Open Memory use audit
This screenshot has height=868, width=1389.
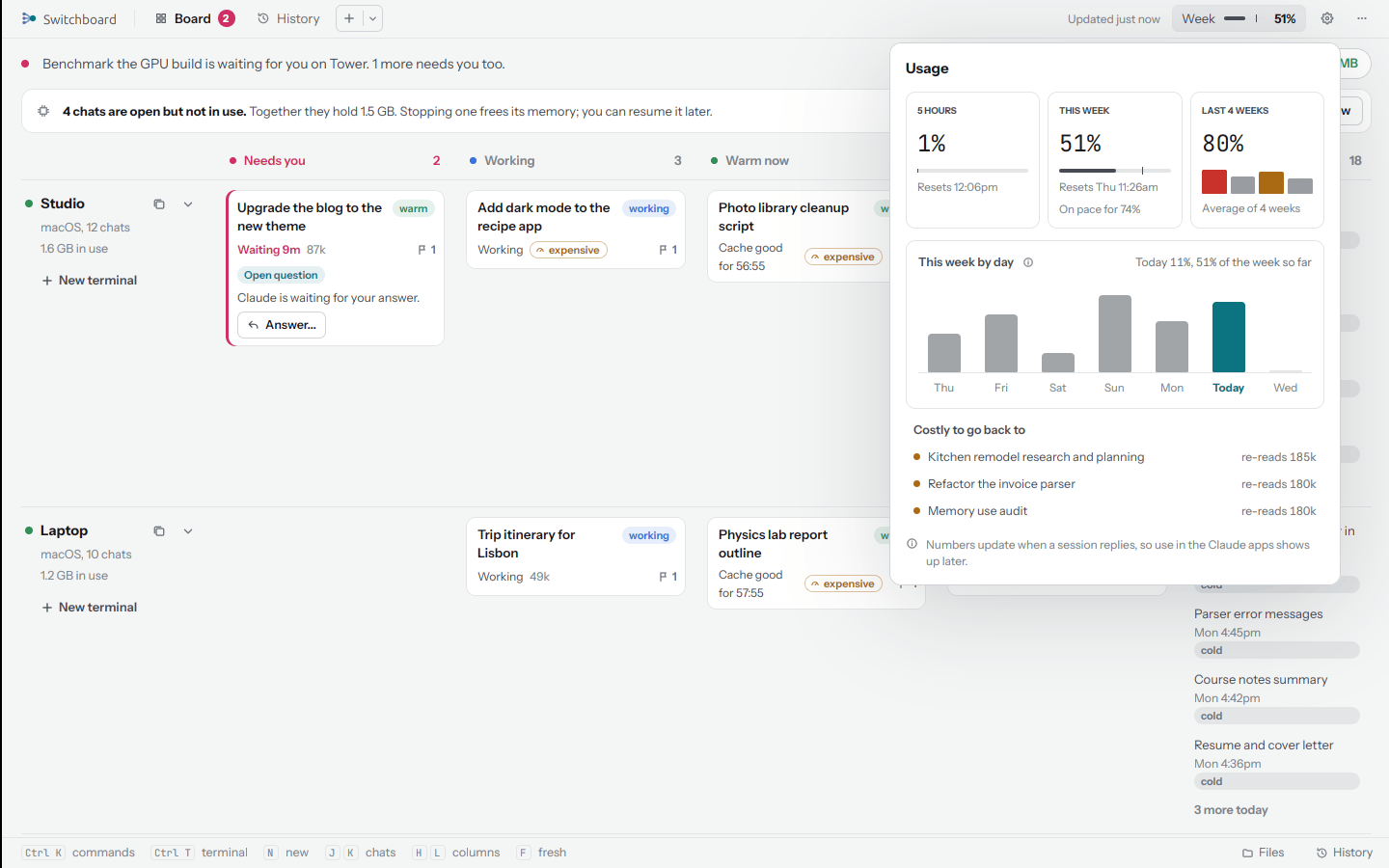(x=1115, y=511)
